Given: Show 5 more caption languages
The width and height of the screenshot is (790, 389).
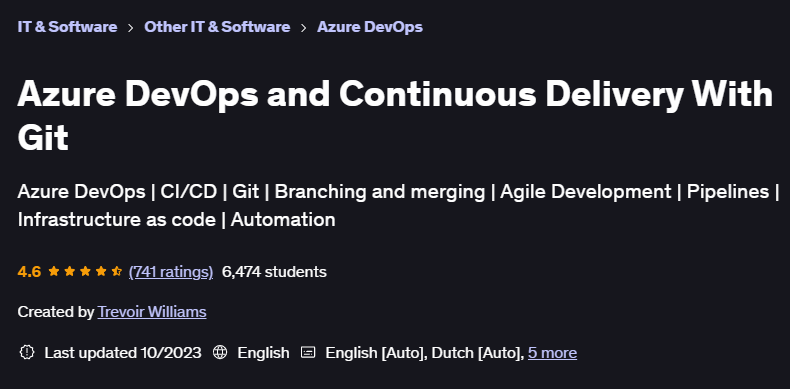Looking at the screenshot, I should (552, 353).
